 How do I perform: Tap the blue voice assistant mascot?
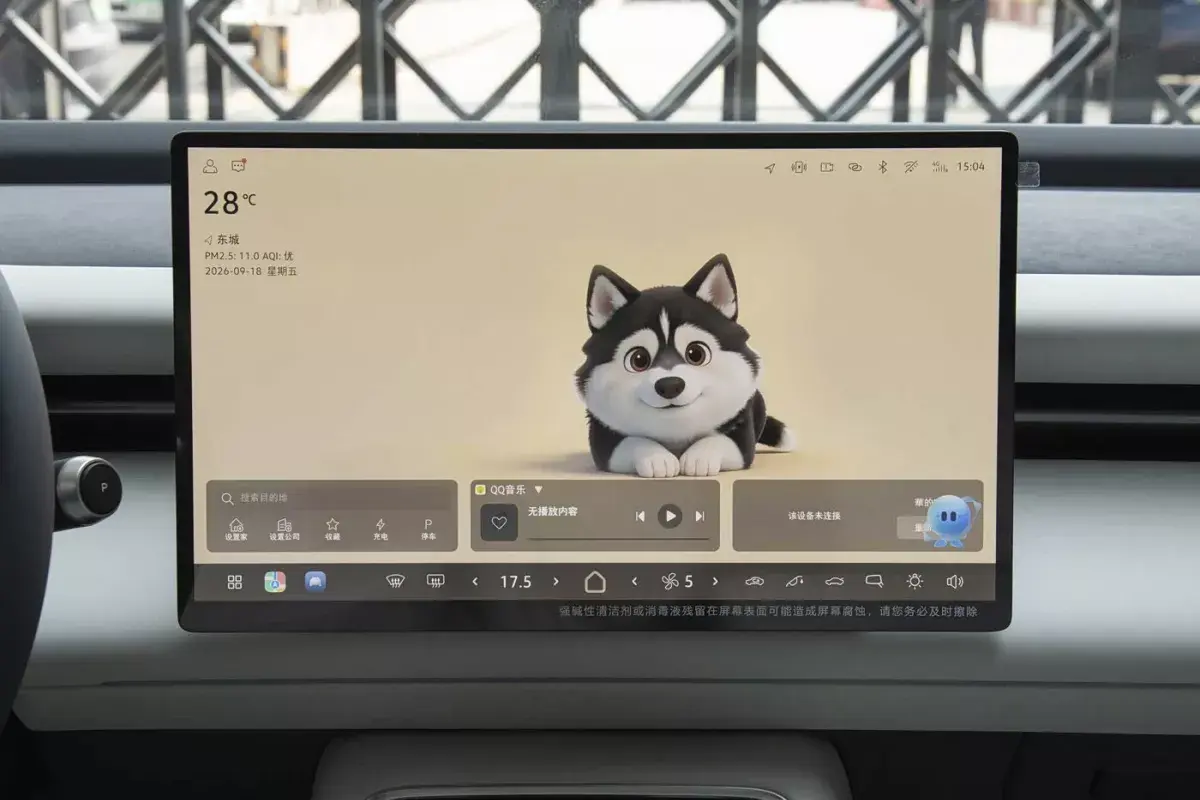pos(950,520)
